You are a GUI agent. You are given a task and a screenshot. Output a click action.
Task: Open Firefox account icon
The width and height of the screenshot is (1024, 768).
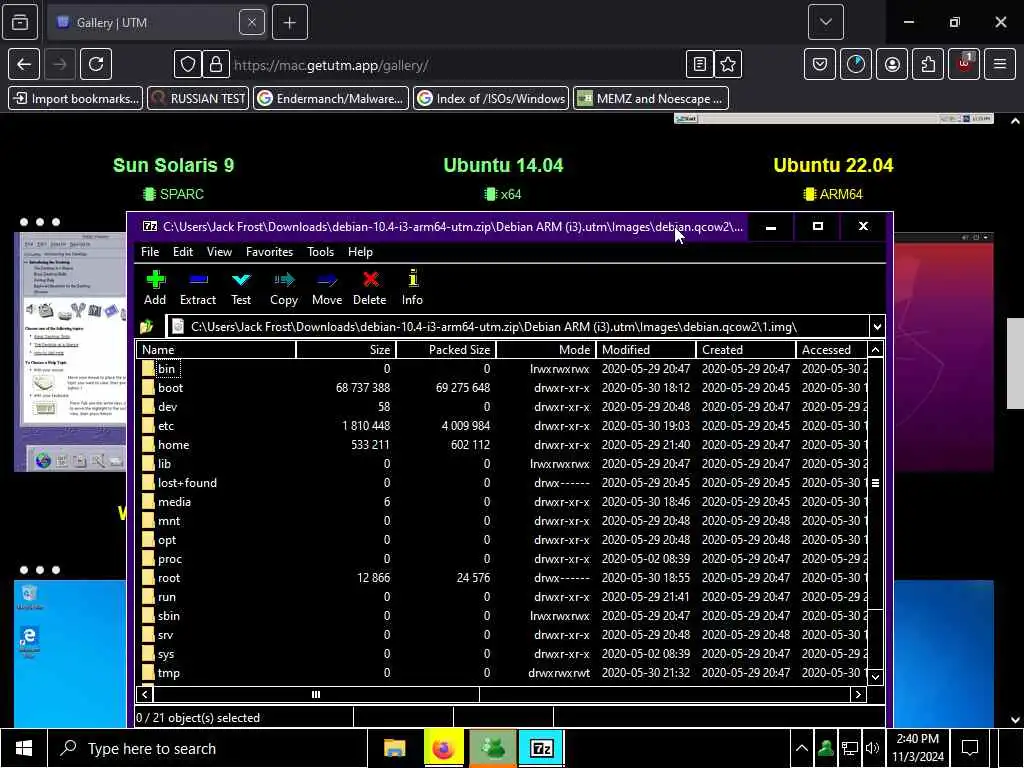pos(892,64)
